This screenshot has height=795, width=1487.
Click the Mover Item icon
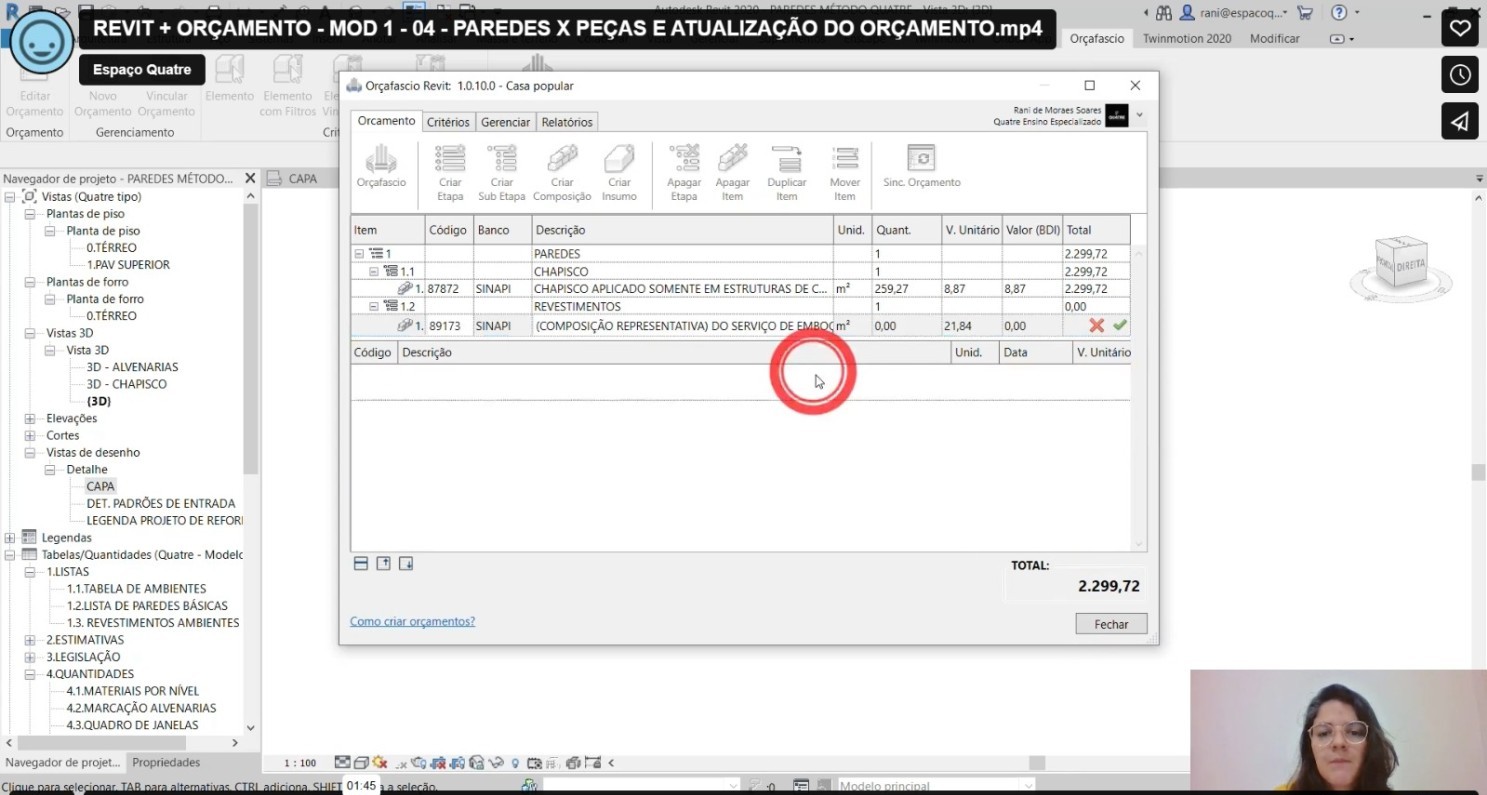coord(845,161)
